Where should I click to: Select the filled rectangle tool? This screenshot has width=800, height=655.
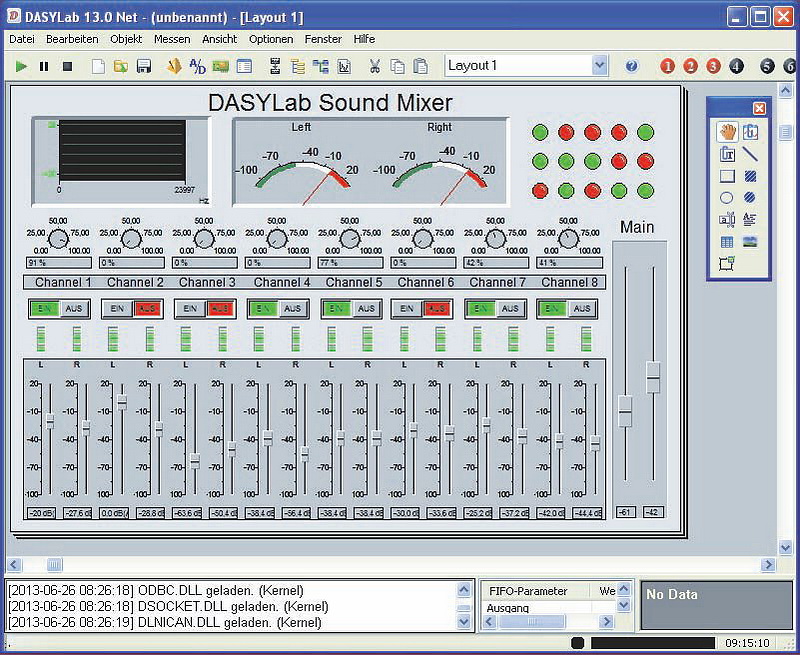pos(750,176)
